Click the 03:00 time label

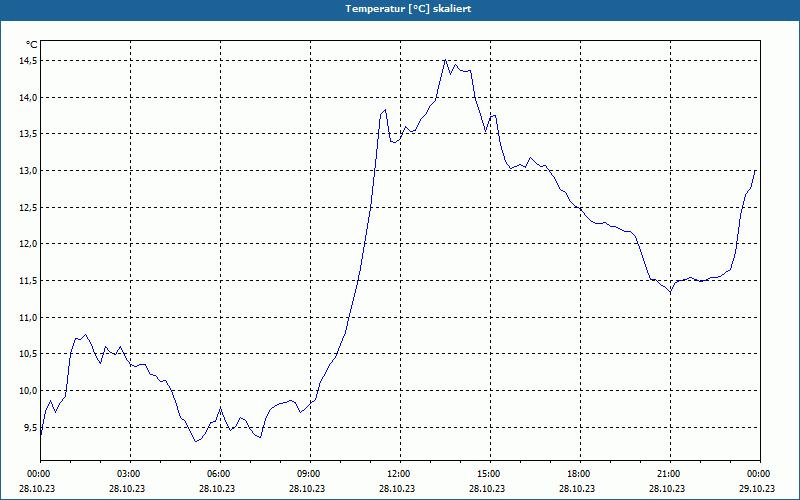[x=131, y=474]
